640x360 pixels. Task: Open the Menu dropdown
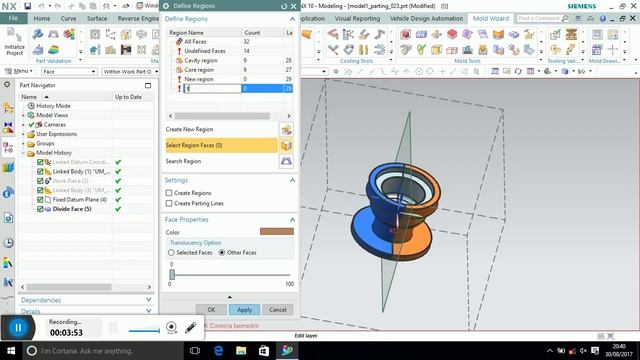click(x=18, y=71)
